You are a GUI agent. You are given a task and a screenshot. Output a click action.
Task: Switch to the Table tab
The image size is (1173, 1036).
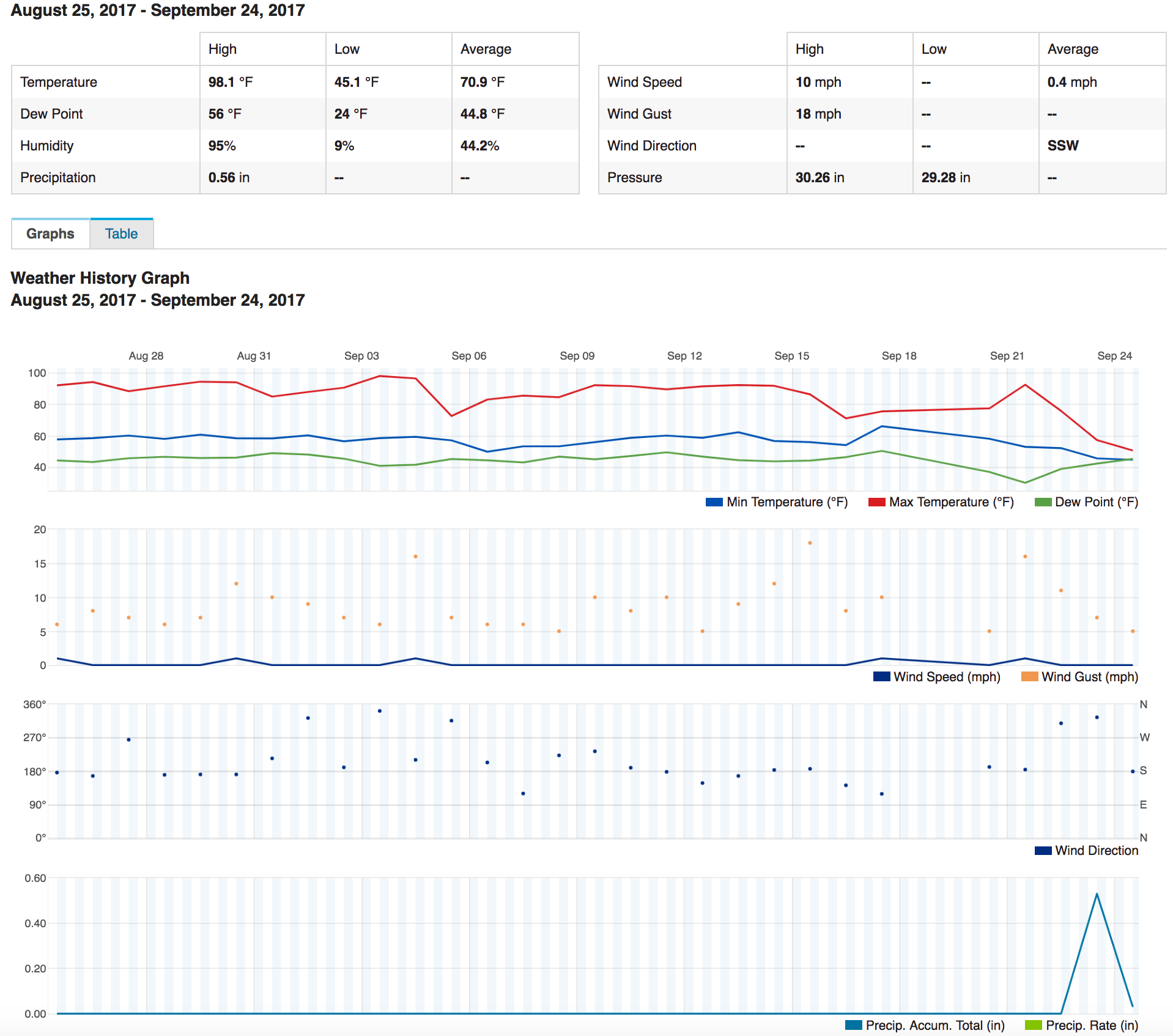click(121, 234)
